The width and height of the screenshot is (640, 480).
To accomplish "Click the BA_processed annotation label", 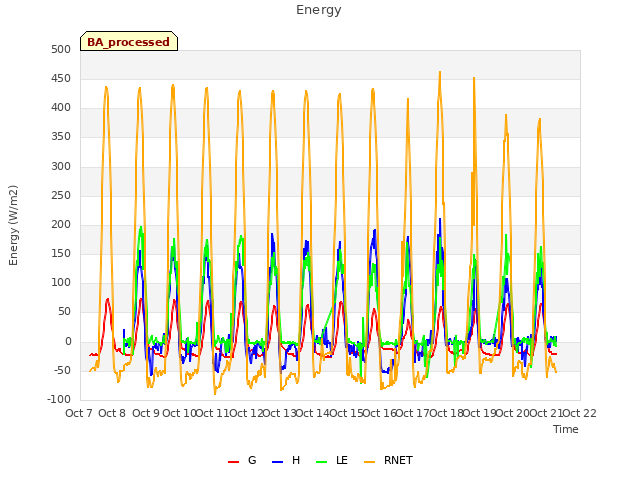I will click(x=129, y=42).
